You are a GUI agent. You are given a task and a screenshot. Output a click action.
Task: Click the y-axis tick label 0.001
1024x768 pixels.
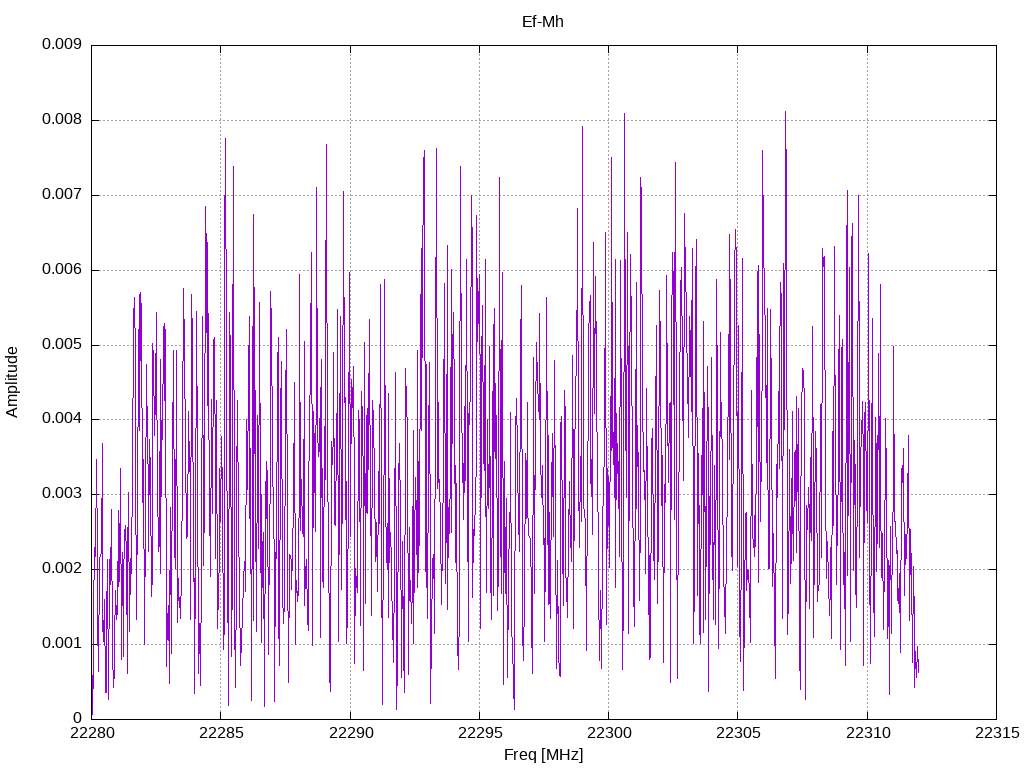pyautogui.click(x=62, y=643)
